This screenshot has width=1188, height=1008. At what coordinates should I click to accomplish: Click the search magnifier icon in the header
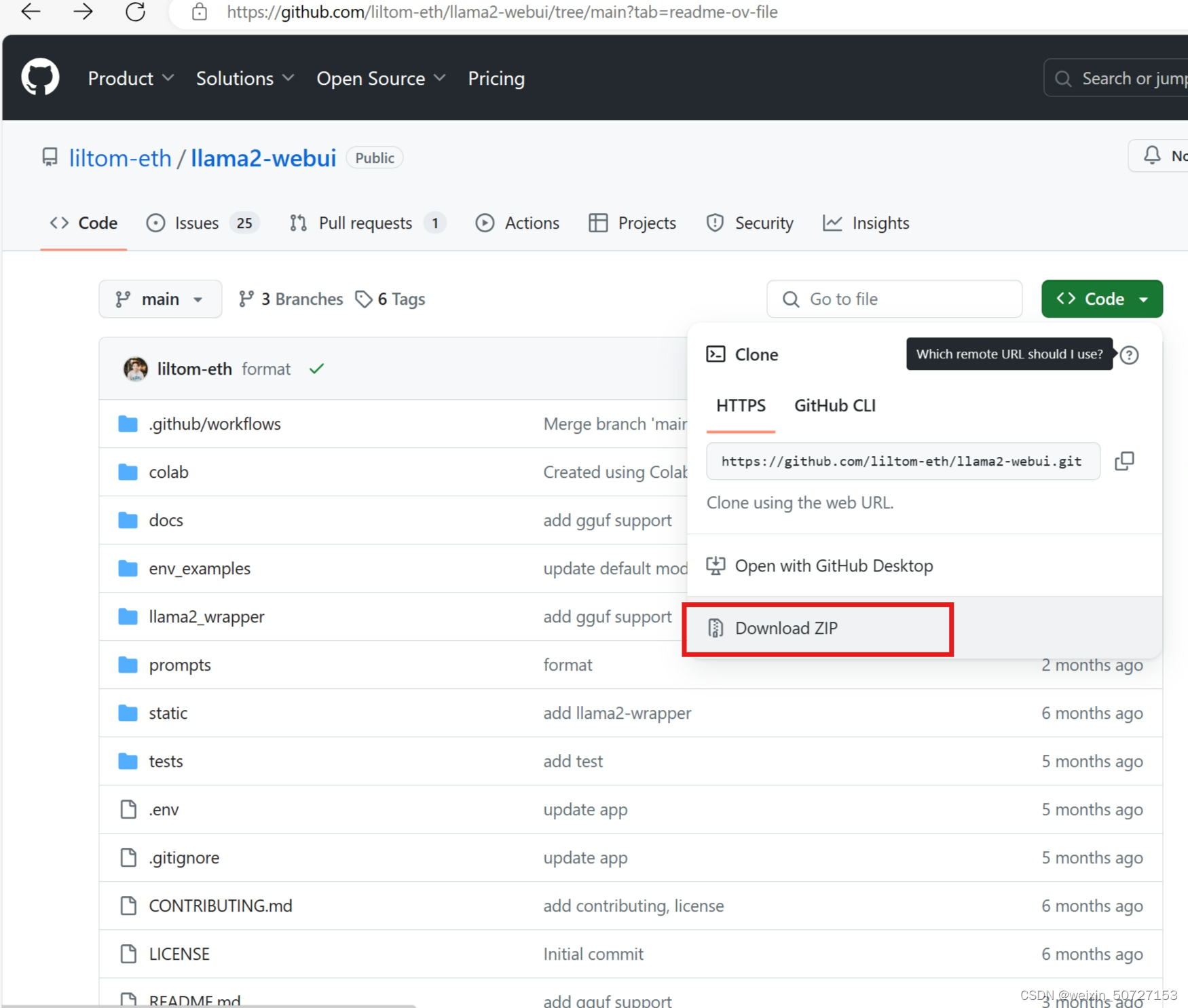[x=1063, y=79]
